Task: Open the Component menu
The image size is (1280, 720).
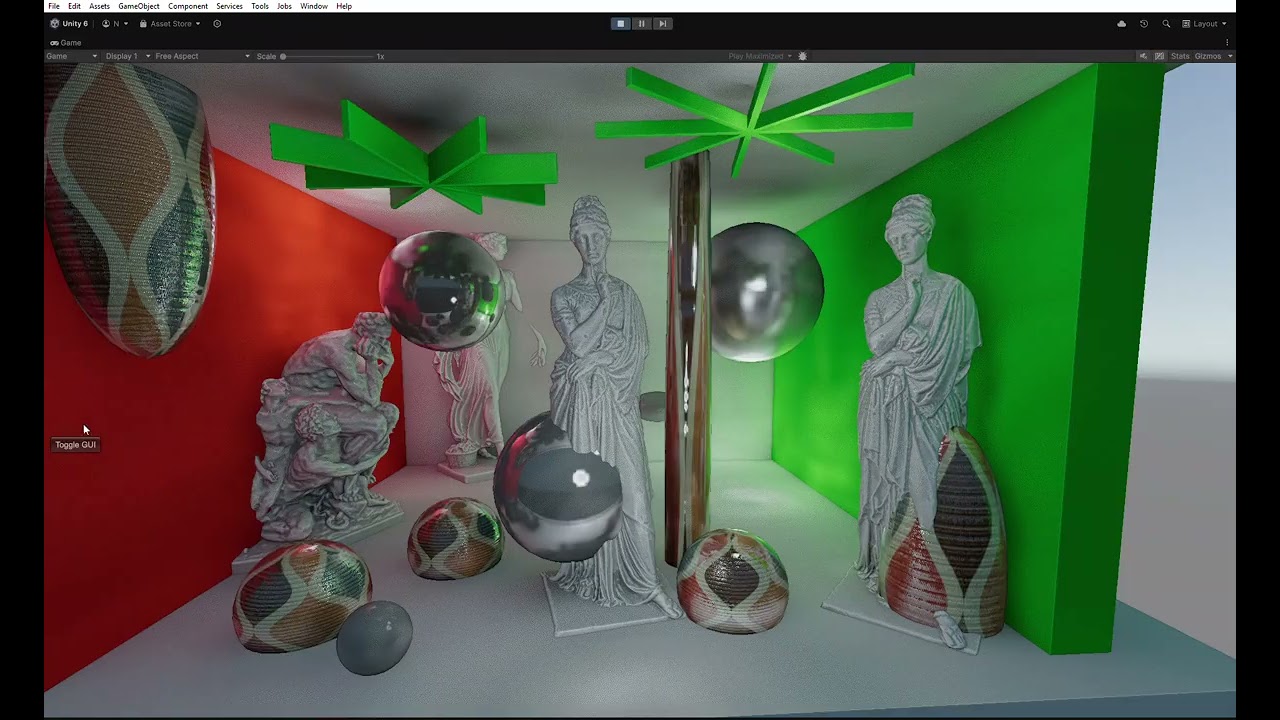Action: 188,6
